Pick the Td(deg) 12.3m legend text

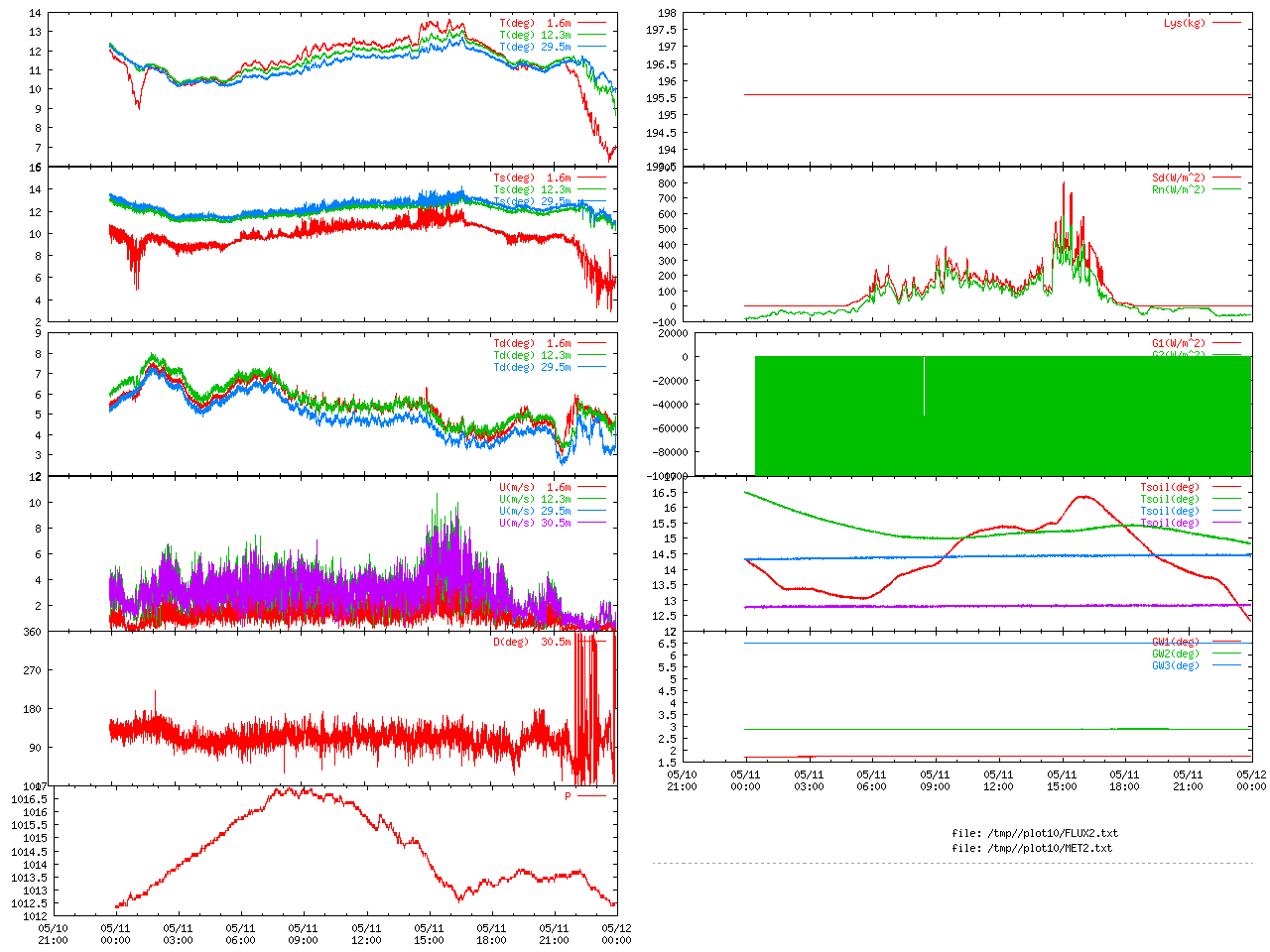(x=532, y=355)
